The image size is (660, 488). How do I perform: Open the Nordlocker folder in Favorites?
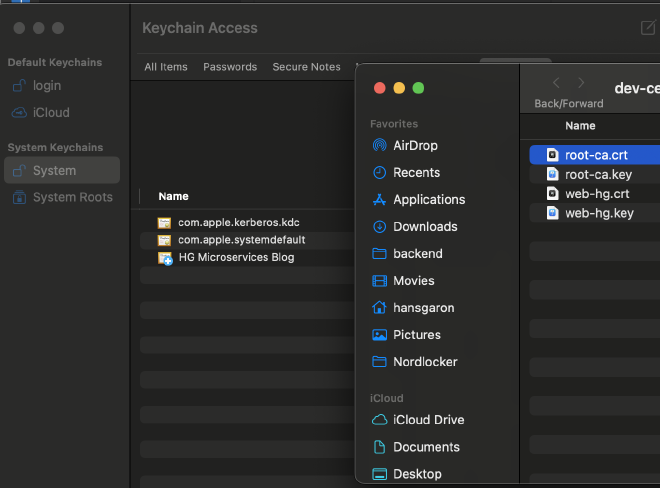pyautogui.click(x=425, y=362)
